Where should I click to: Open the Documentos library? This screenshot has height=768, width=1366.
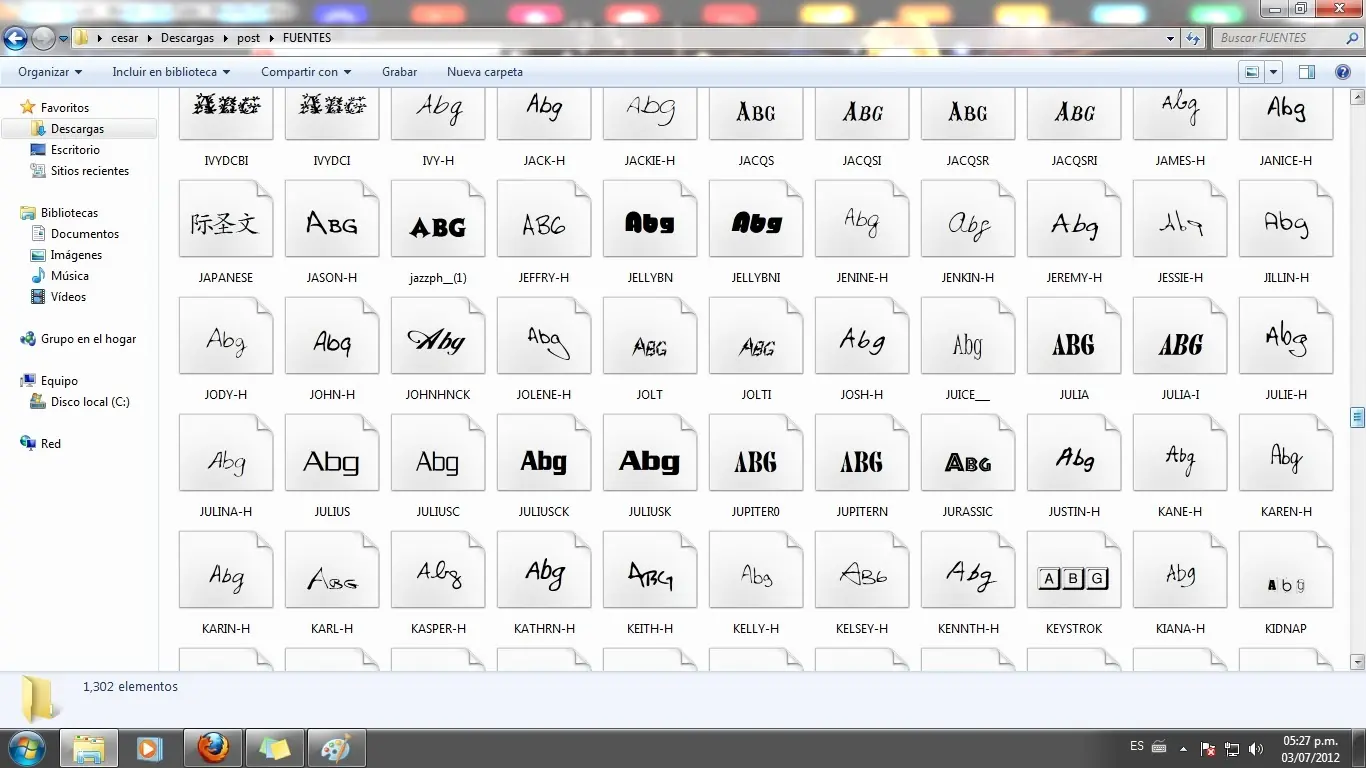click(85, 234)
